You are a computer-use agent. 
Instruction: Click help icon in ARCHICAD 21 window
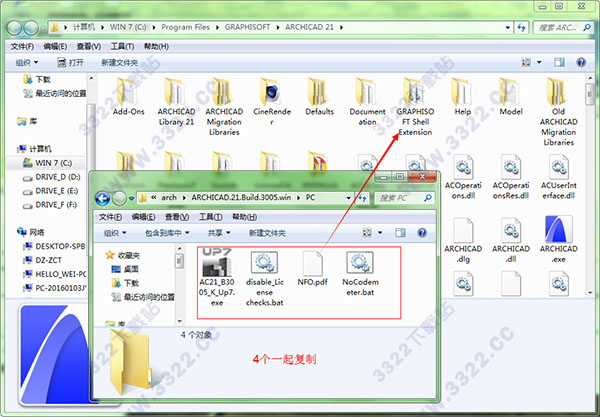[x=580, y=62]
